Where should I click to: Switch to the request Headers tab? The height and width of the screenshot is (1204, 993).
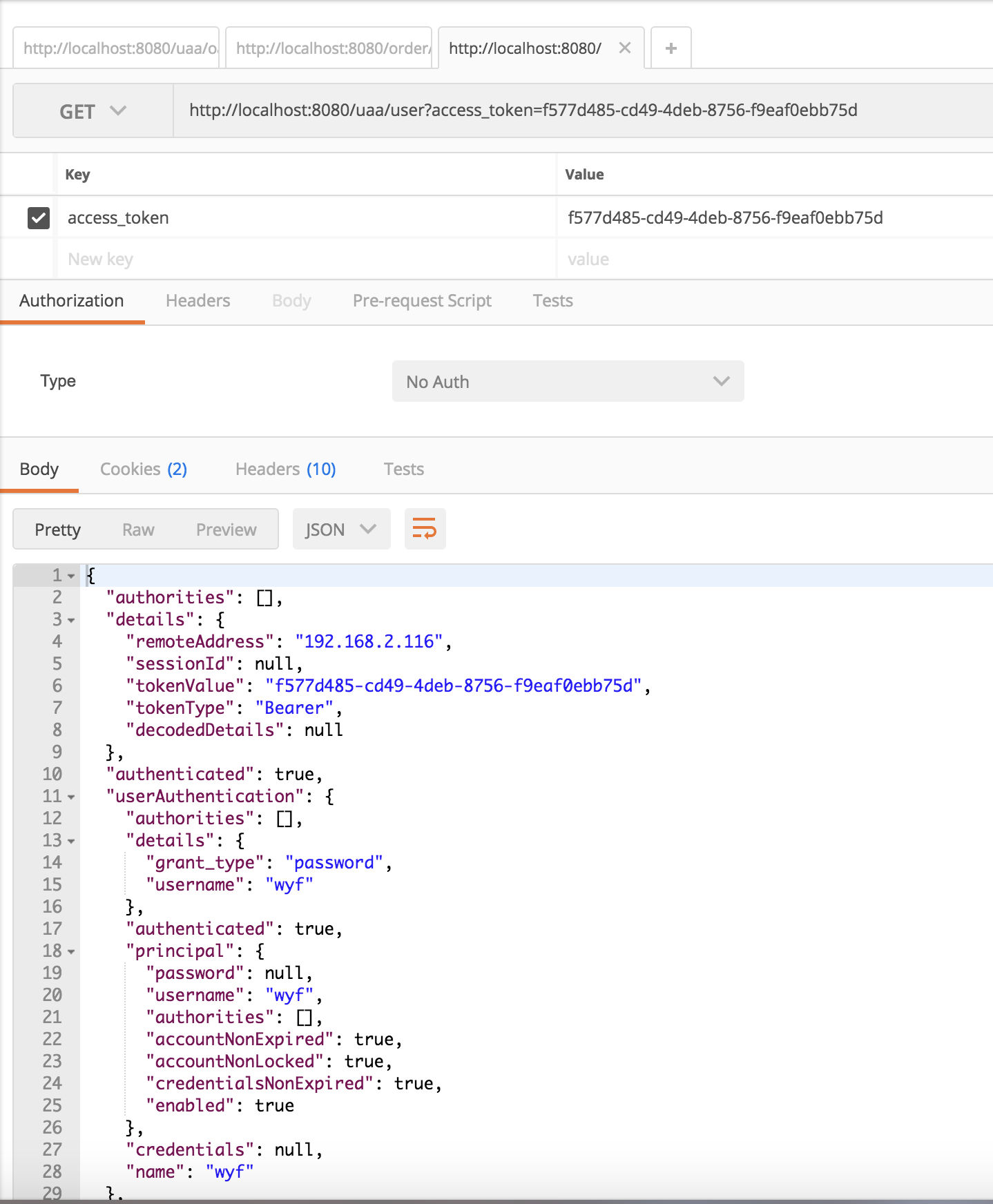197,301
